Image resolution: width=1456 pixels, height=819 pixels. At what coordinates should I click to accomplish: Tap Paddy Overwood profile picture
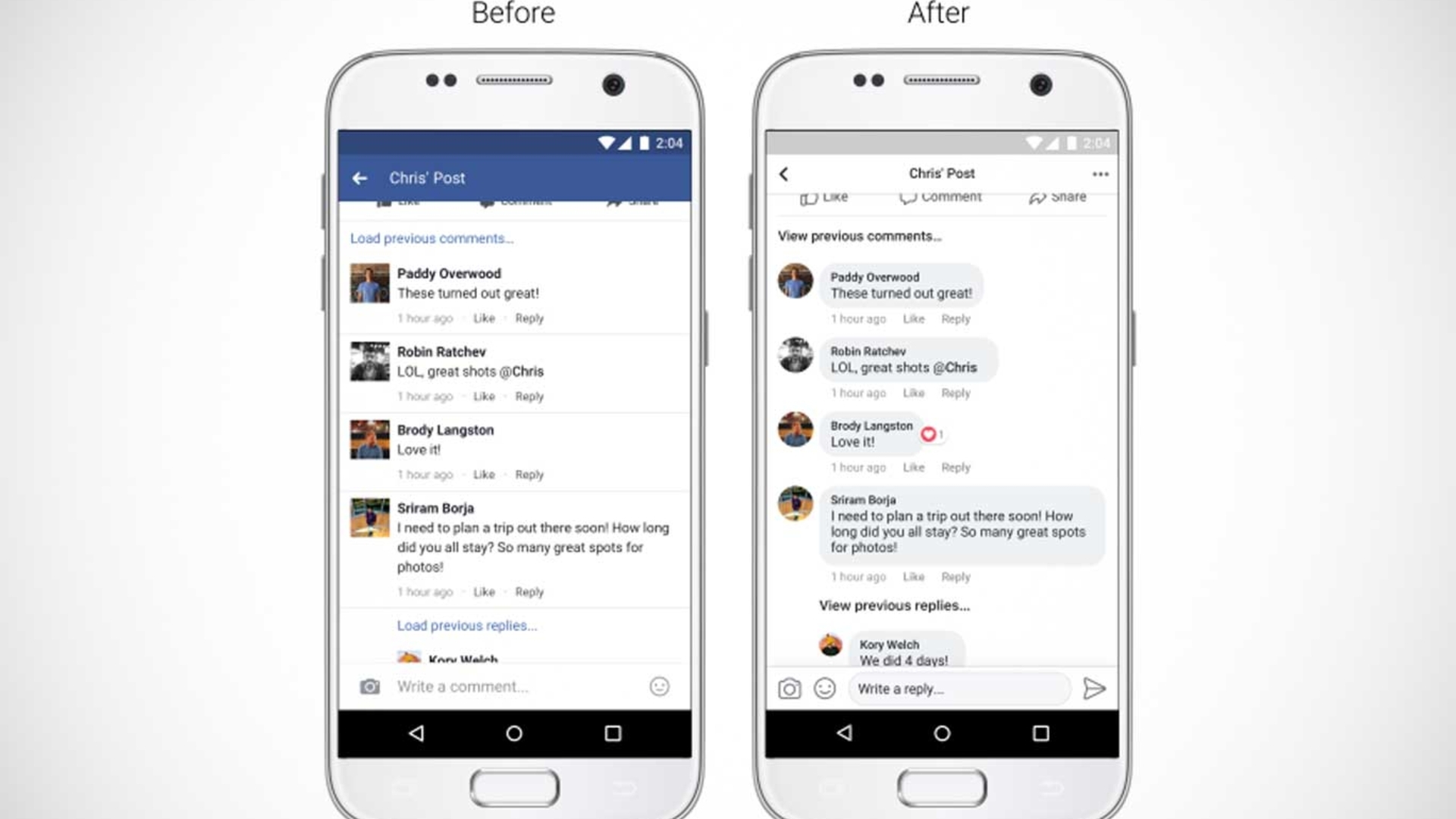click(368, 282)
